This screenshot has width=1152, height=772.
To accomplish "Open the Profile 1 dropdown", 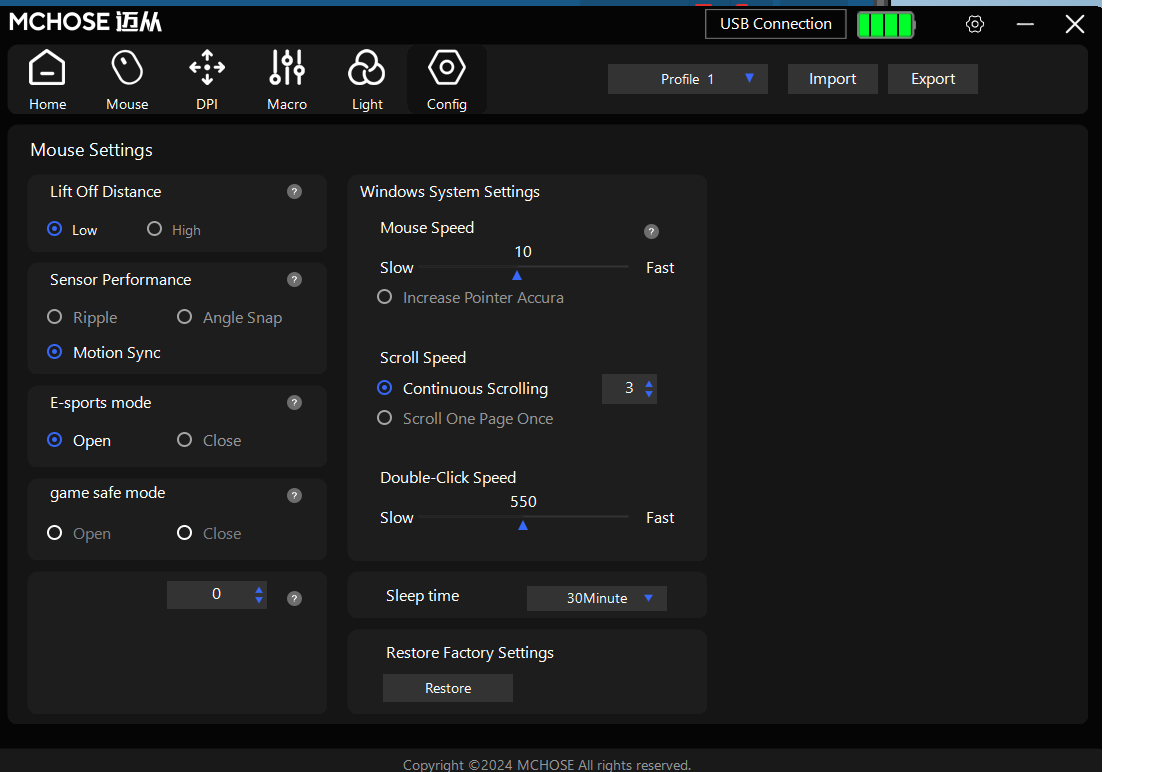I will pos(688,79).
